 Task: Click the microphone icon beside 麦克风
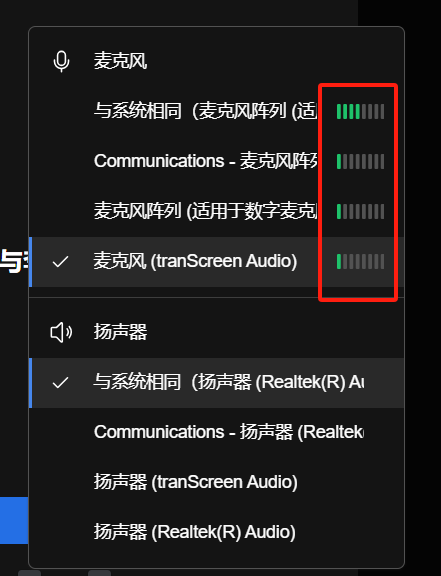(x=61, y=61)
